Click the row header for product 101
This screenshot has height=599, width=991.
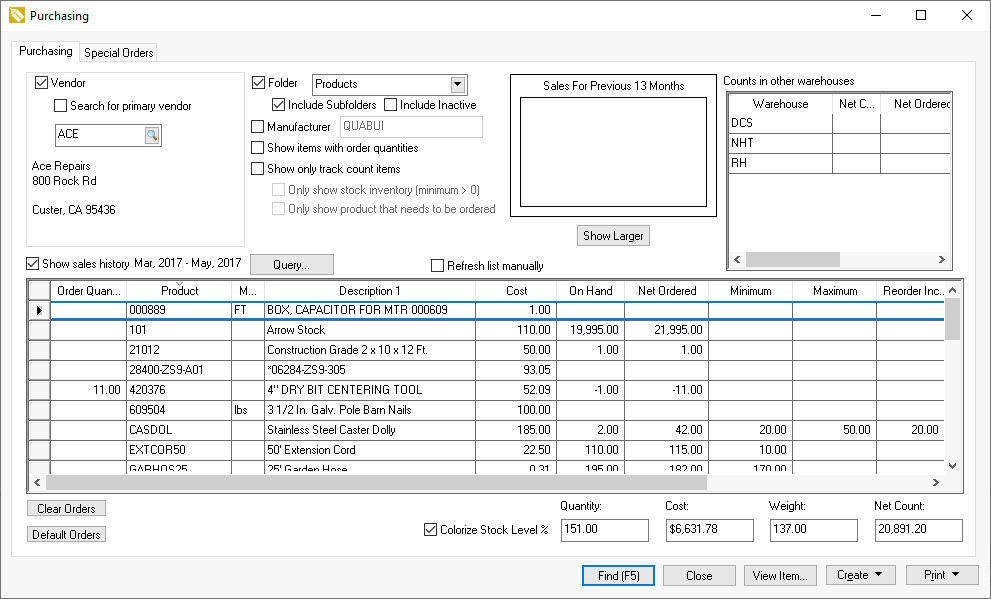pos(39,330)
